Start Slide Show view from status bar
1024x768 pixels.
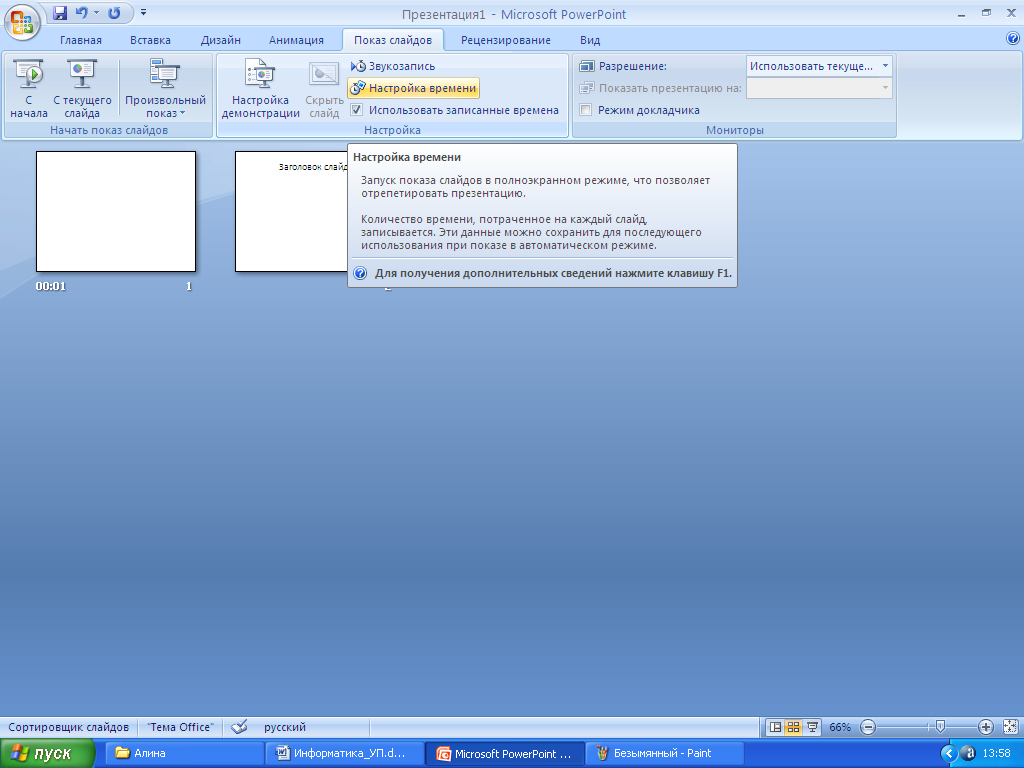coord(812,727)
